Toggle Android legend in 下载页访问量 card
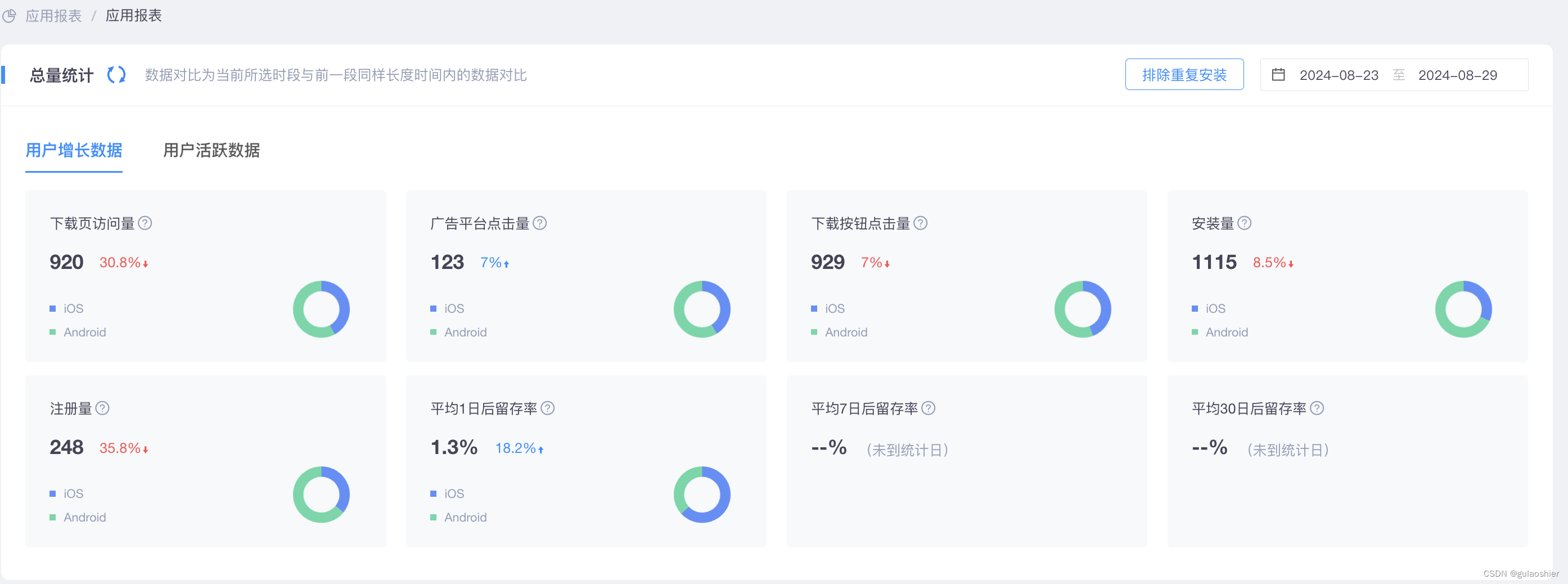 click(x=78, y=333)
